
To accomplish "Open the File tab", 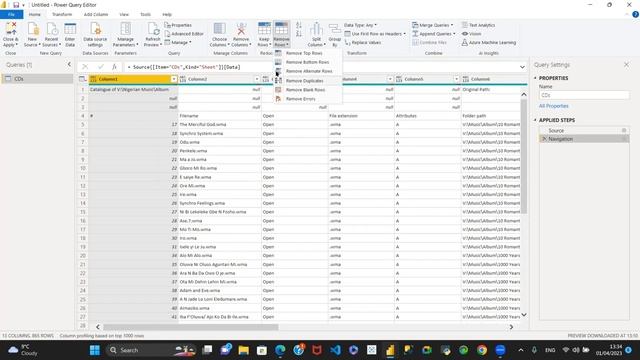I will pyautogui.click(x=11, y=15).
